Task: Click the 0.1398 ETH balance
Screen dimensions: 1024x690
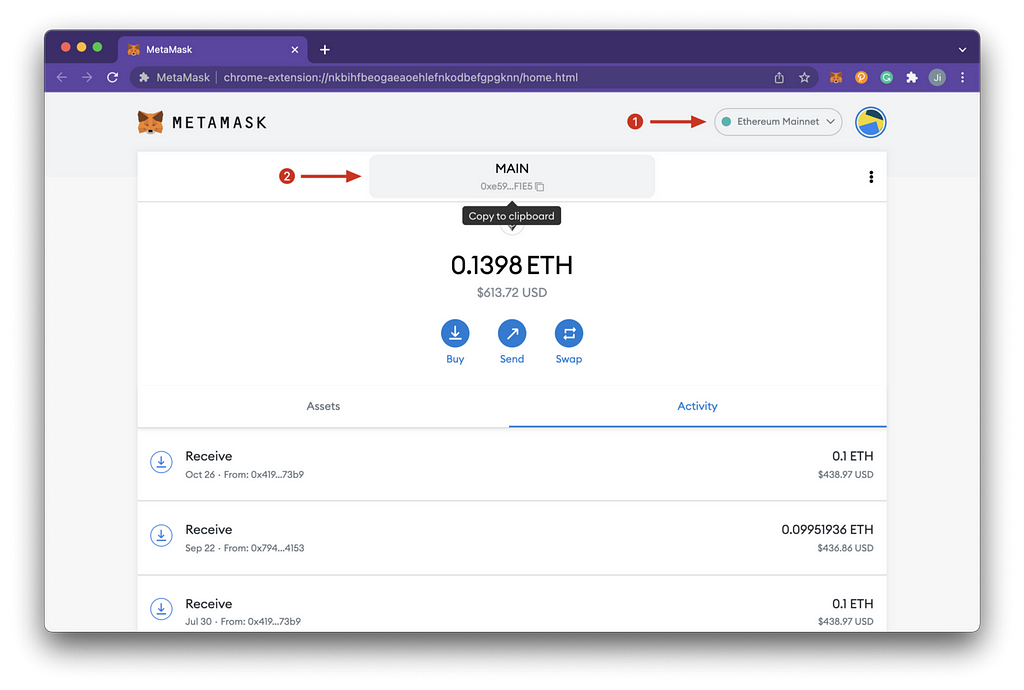Action: point(512,265)
